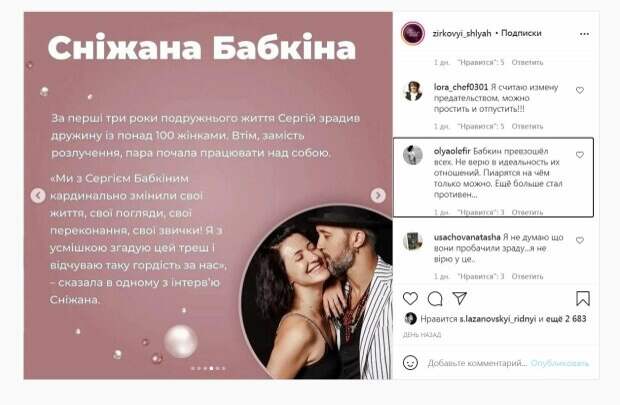Click the Подписки following button
This screenshot has height=405, width=620.
(x=521, y=33)
